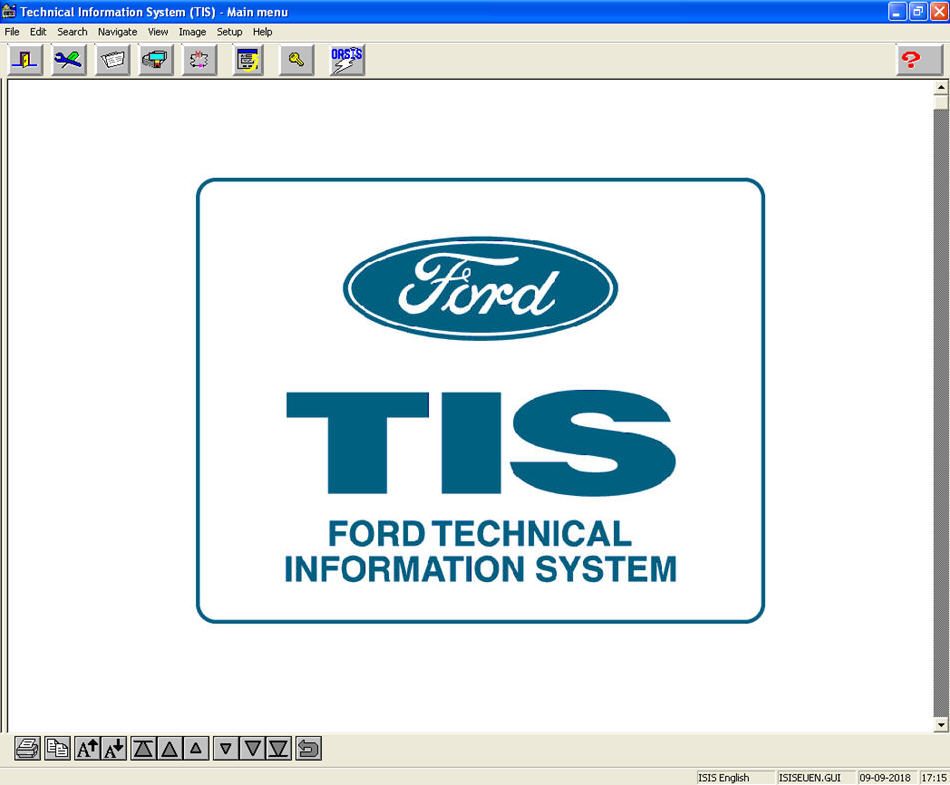Open the wiring circuit diagram icon
Image resolution: width=950 pixels, height=785 pixels.
[x=199, y=60]
